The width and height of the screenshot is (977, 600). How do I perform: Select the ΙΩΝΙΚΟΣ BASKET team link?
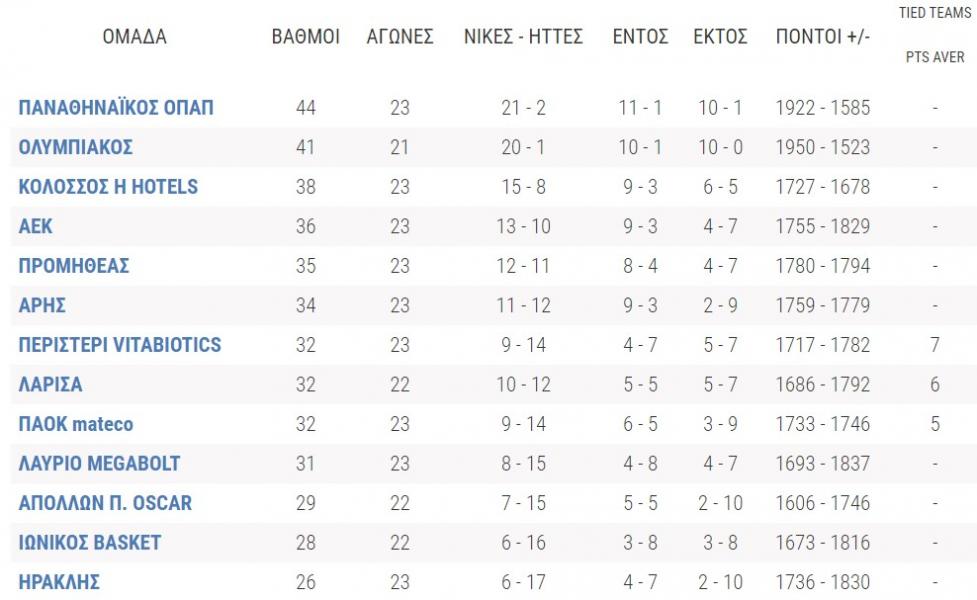[90, 543]
